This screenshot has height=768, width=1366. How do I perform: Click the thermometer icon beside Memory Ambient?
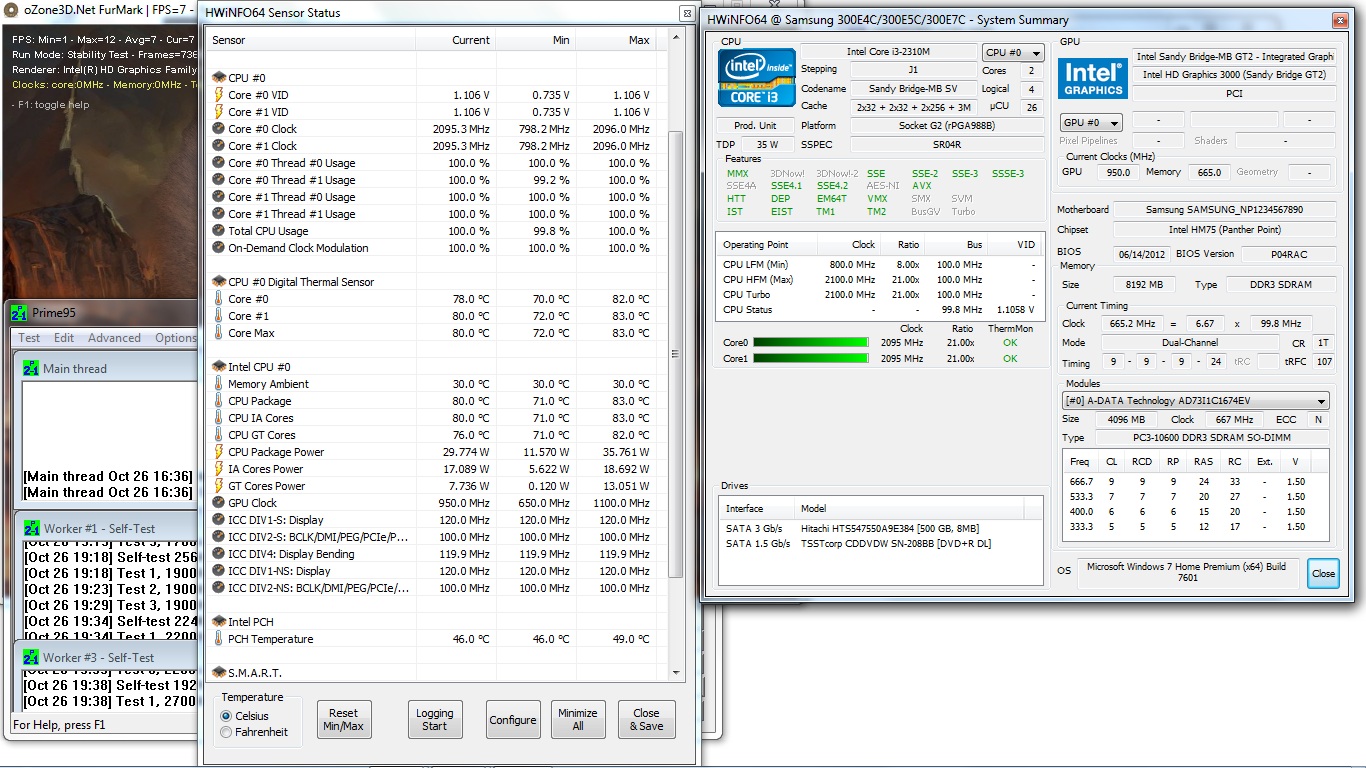[219, 384]
